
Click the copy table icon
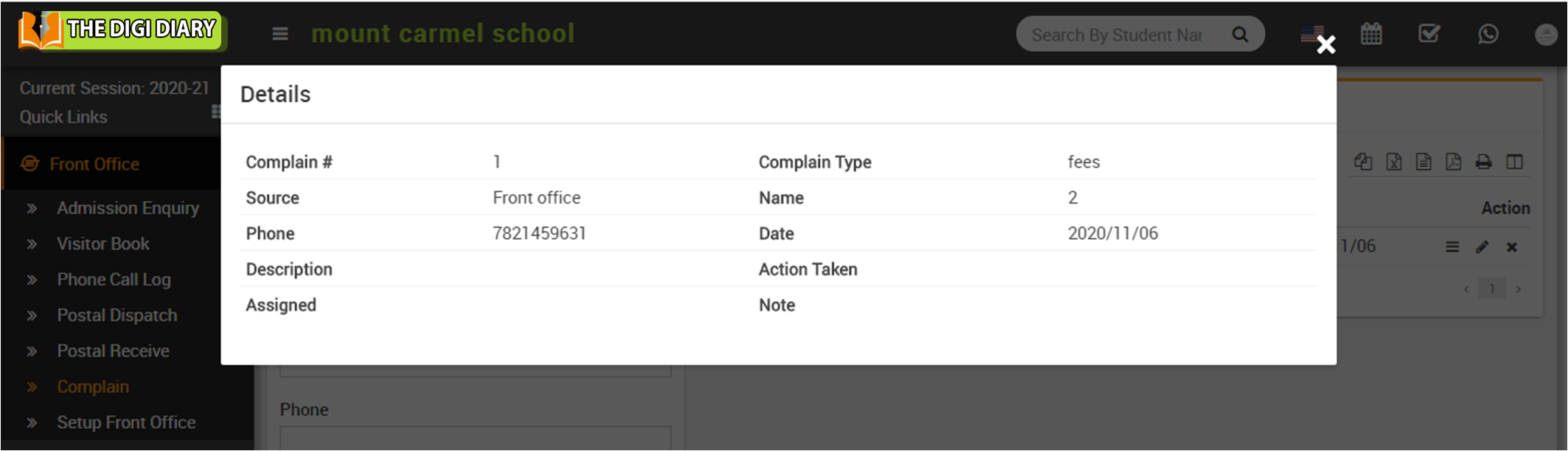(x=1363, y=162)
